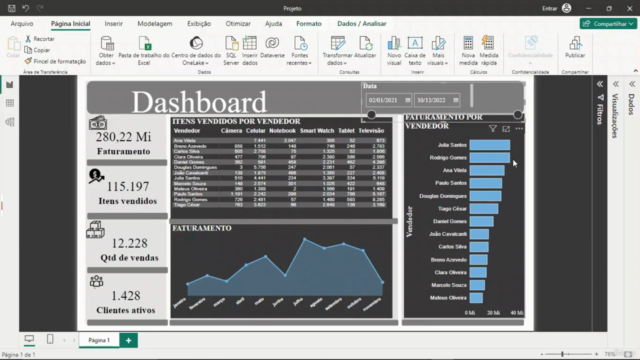Select Julia Santos bar in chart
The width and height of the screenshot is (640, 360).
tap(489, 145)
